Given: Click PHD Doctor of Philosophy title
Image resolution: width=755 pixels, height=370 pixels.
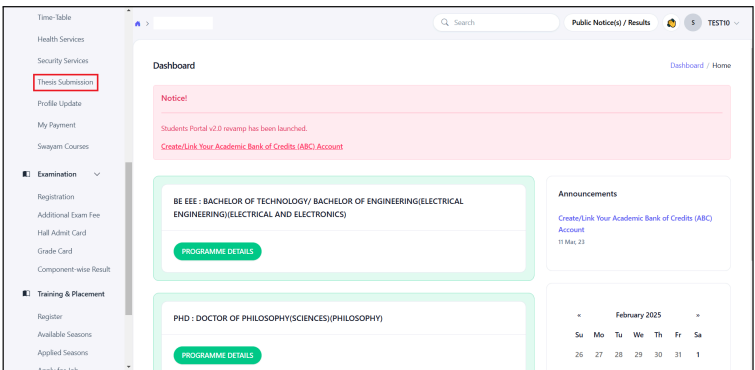Looking at the screenshot, I should pos(278,318).
